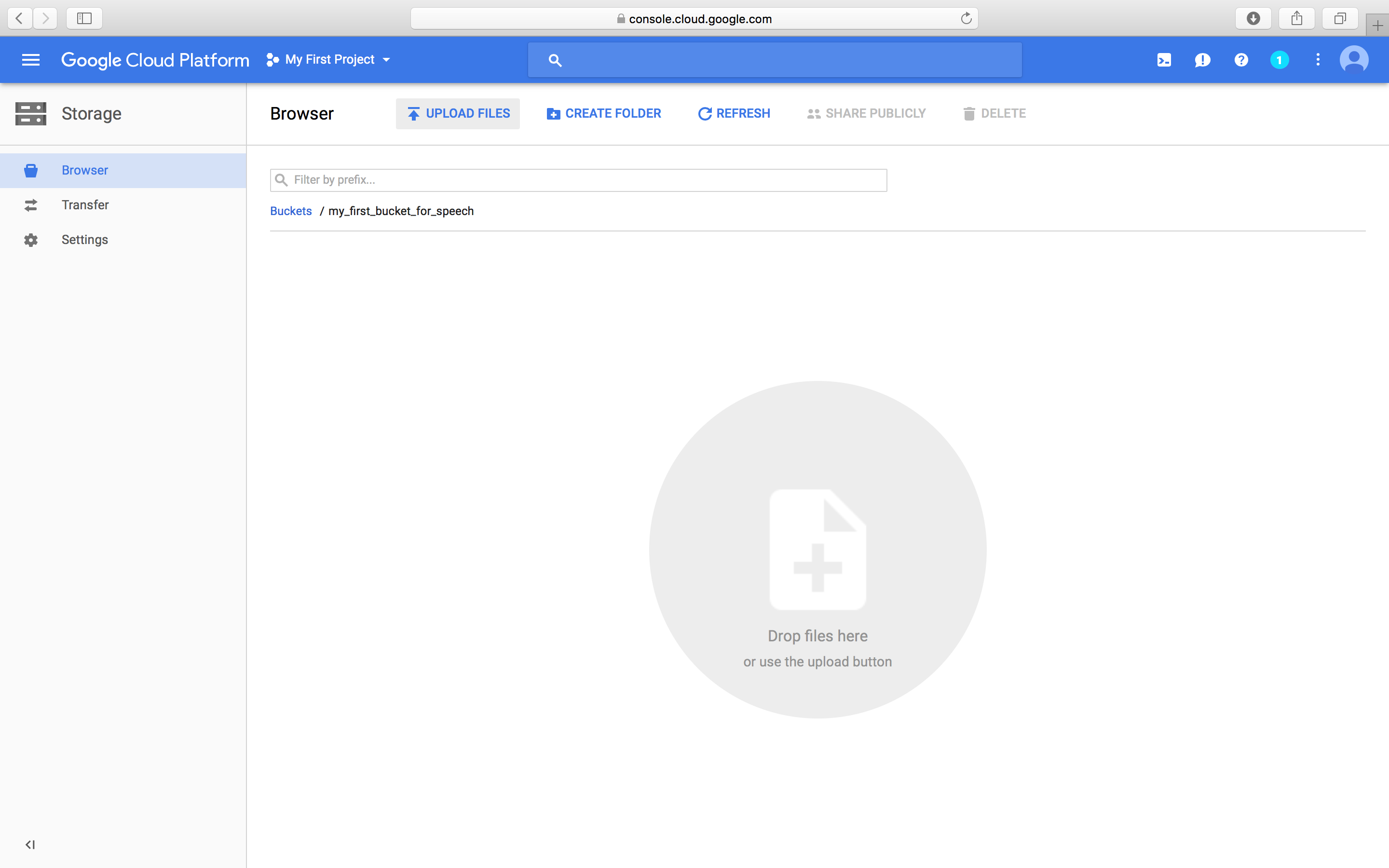Reload page via address bar icon
This screenshot has height=868, width=1389.
967,18
